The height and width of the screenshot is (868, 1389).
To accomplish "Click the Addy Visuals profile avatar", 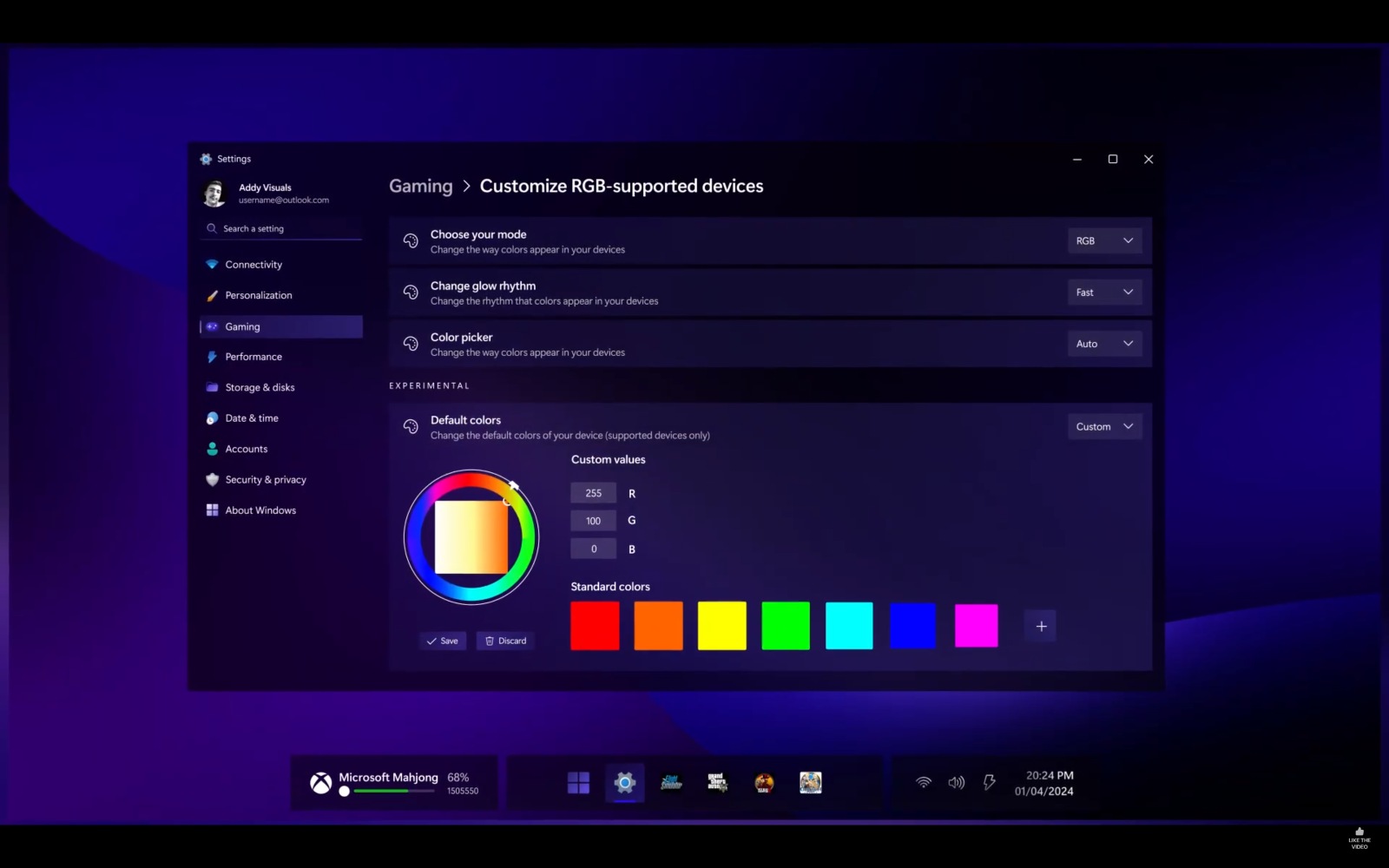I will coord(214,194).
